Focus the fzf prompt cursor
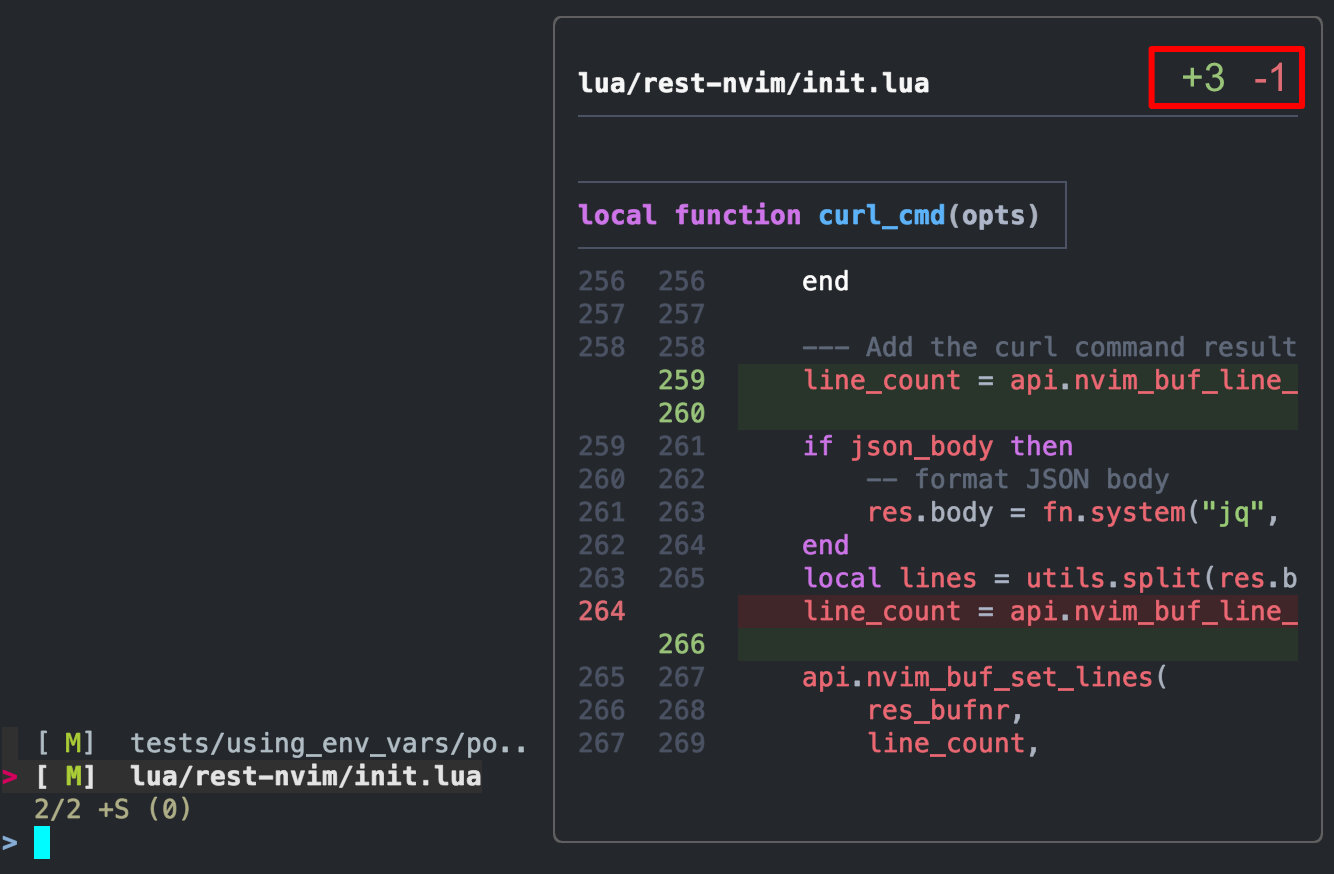1334x874 pixels. pyautogui.click(x=41, y=842)
